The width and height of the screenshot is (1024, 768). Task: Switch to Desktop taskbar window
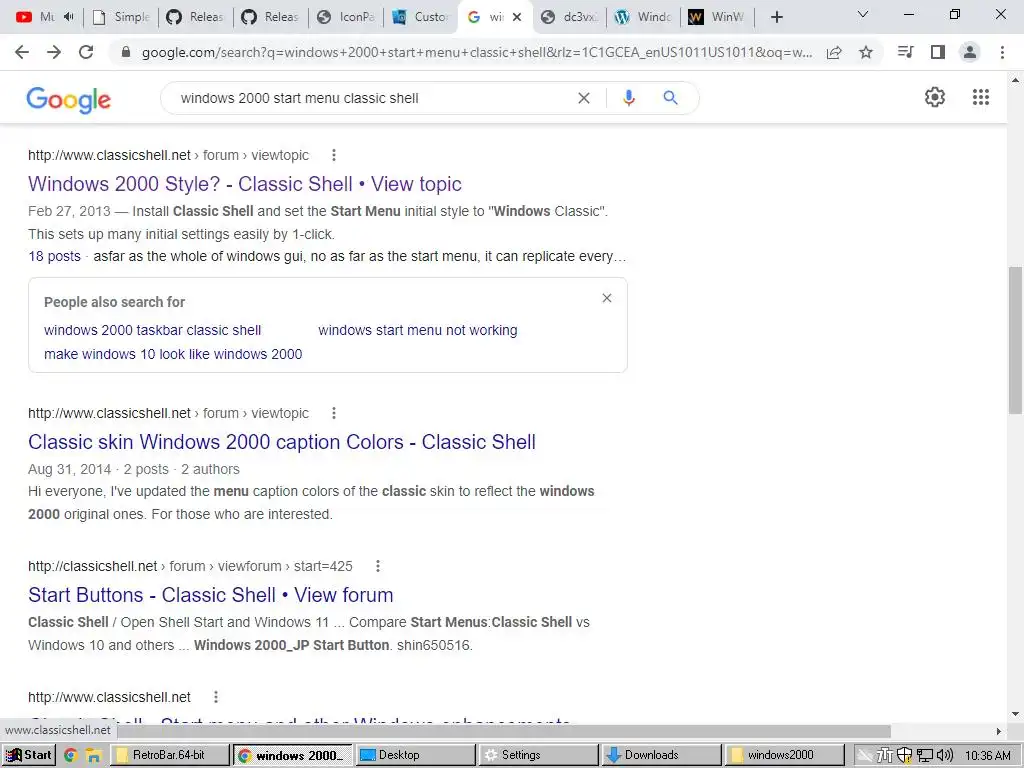pos(415,755)
